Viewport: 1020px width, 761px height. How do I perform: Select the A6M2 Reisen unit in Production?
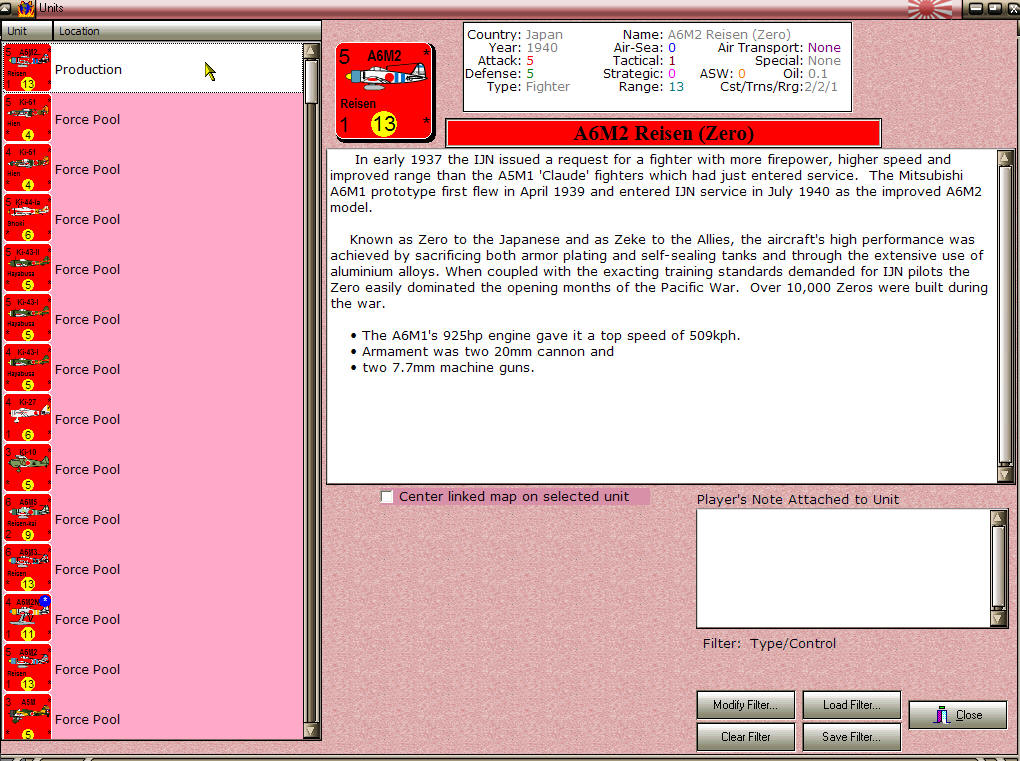[27, 68]
